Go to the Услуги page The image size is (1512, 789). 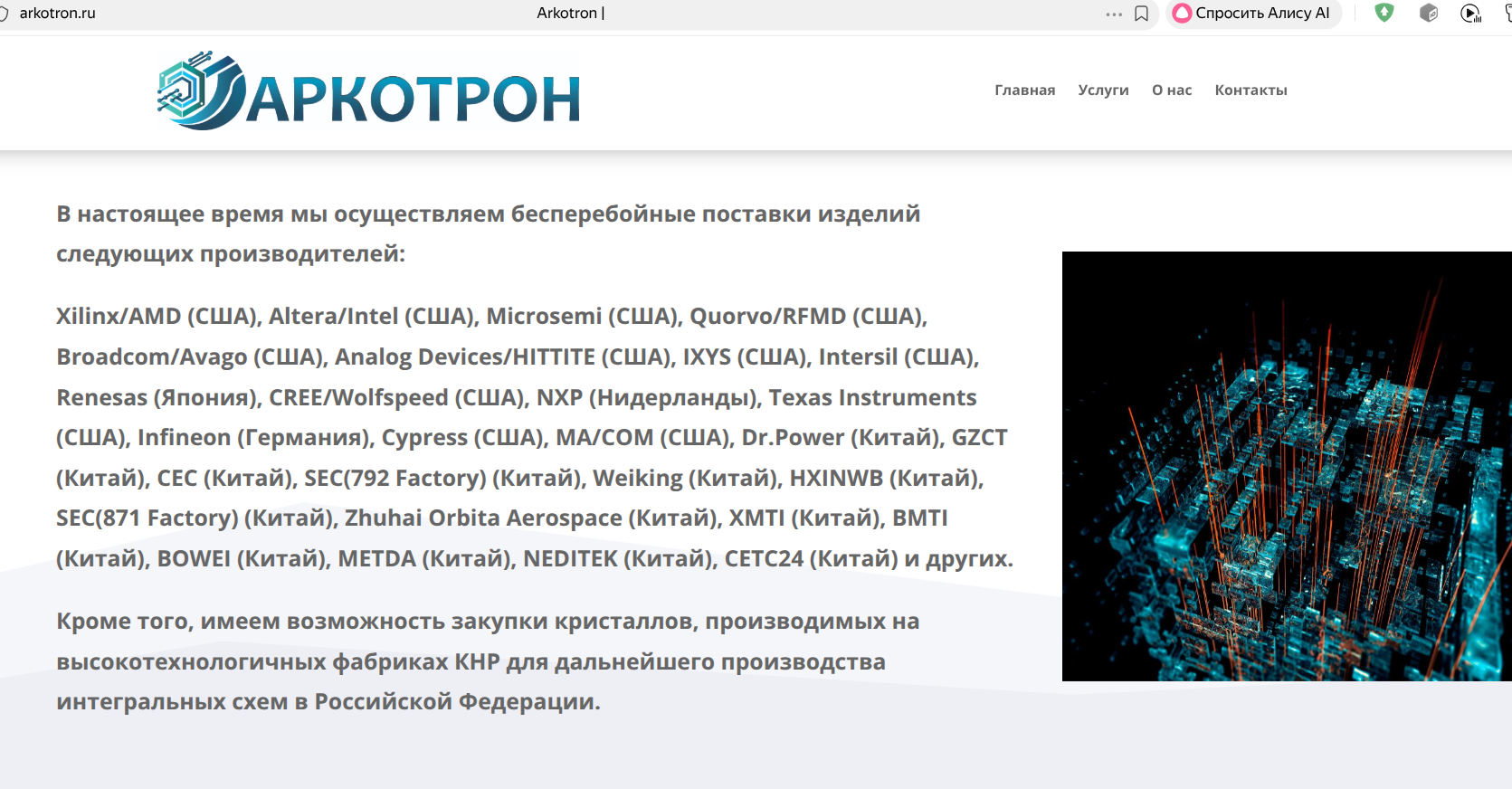[1103, 90]
